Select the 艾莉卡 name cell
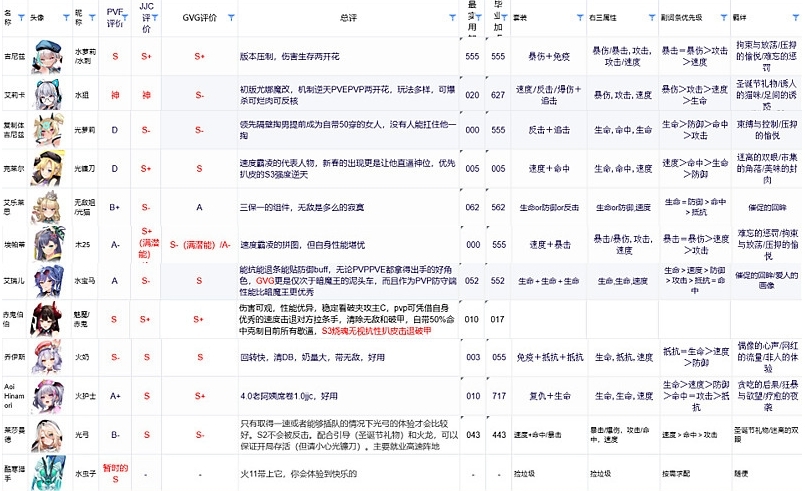 14,96
